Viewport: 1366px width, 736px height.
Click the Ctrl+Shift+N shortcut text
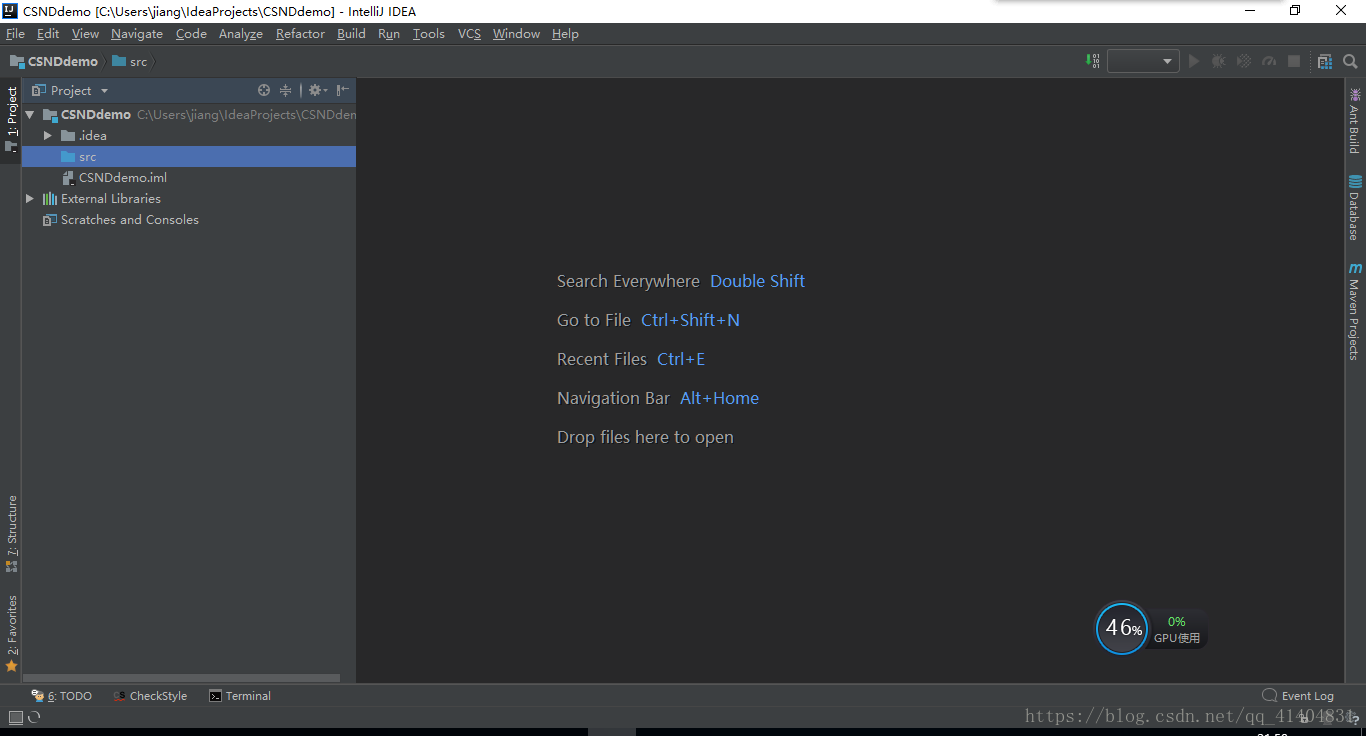coord(690,320)
